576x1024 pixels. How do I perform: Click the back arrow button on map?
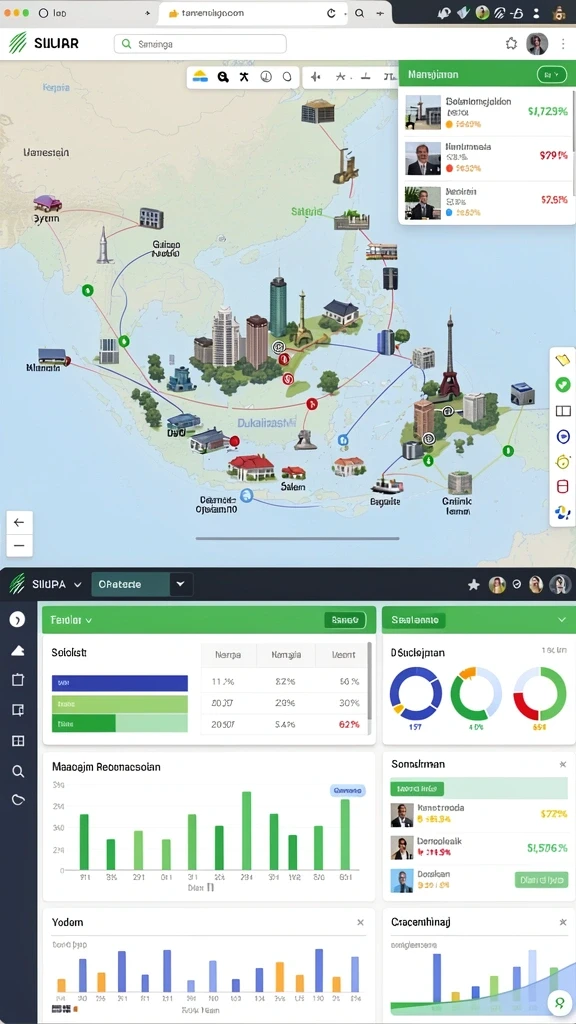19,522
